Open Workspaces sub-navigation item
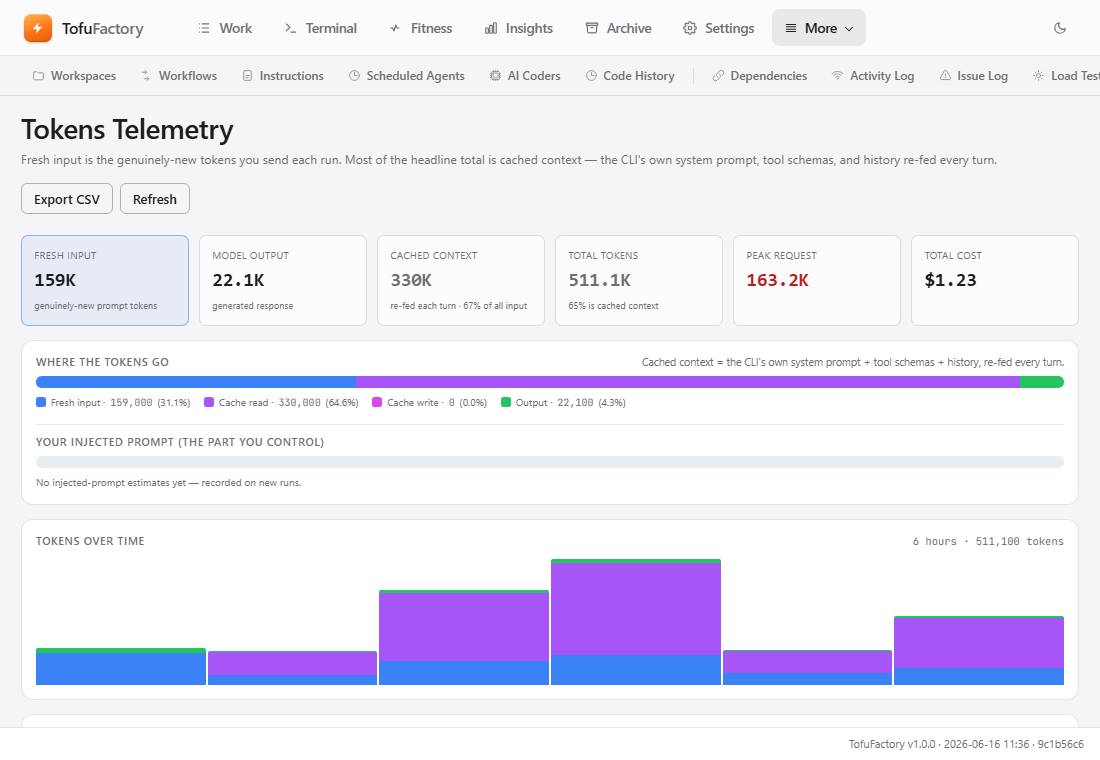The image size is (1100, 760). tap(74, 76)
